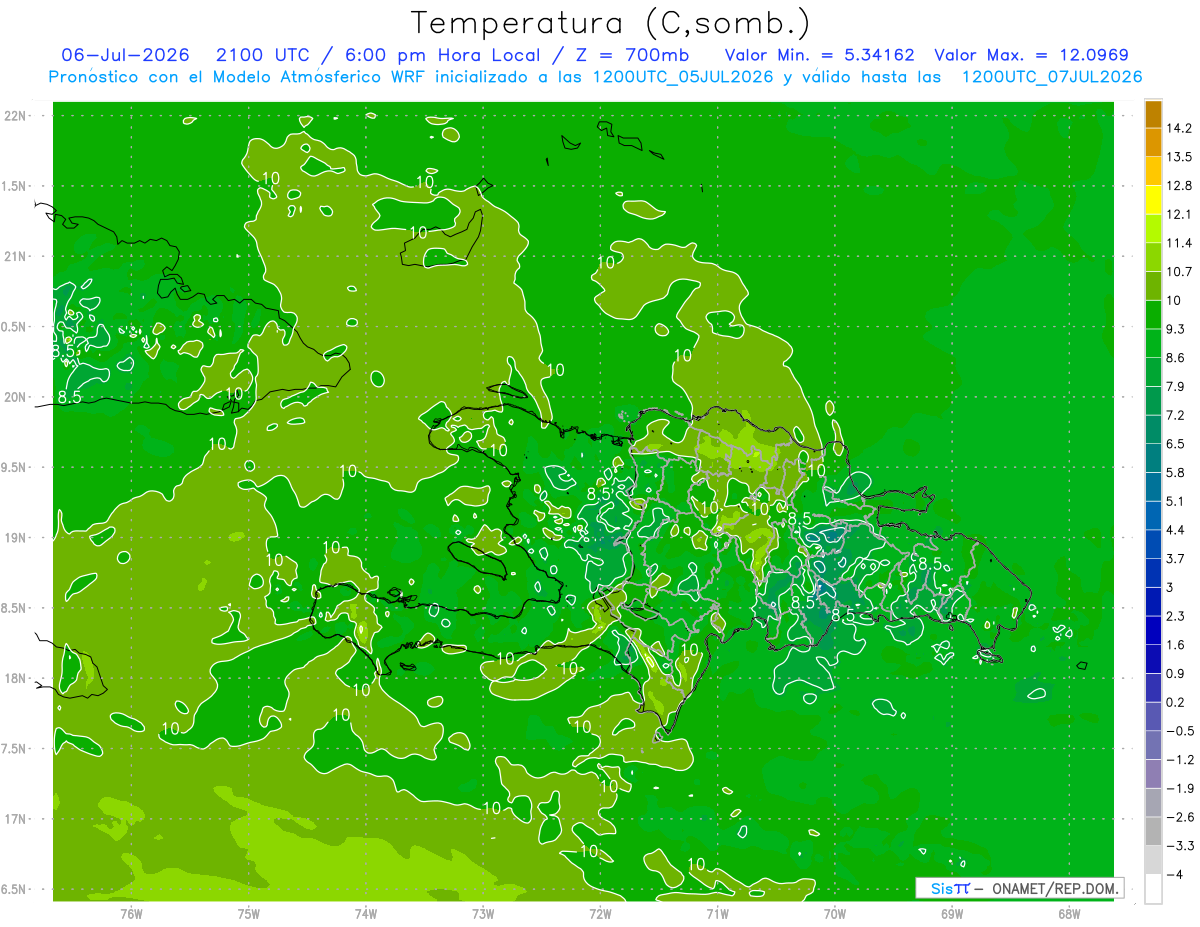Click the "0.9" color scale value
Viewport: 1200px width, 927px height.
(1176, 673)
